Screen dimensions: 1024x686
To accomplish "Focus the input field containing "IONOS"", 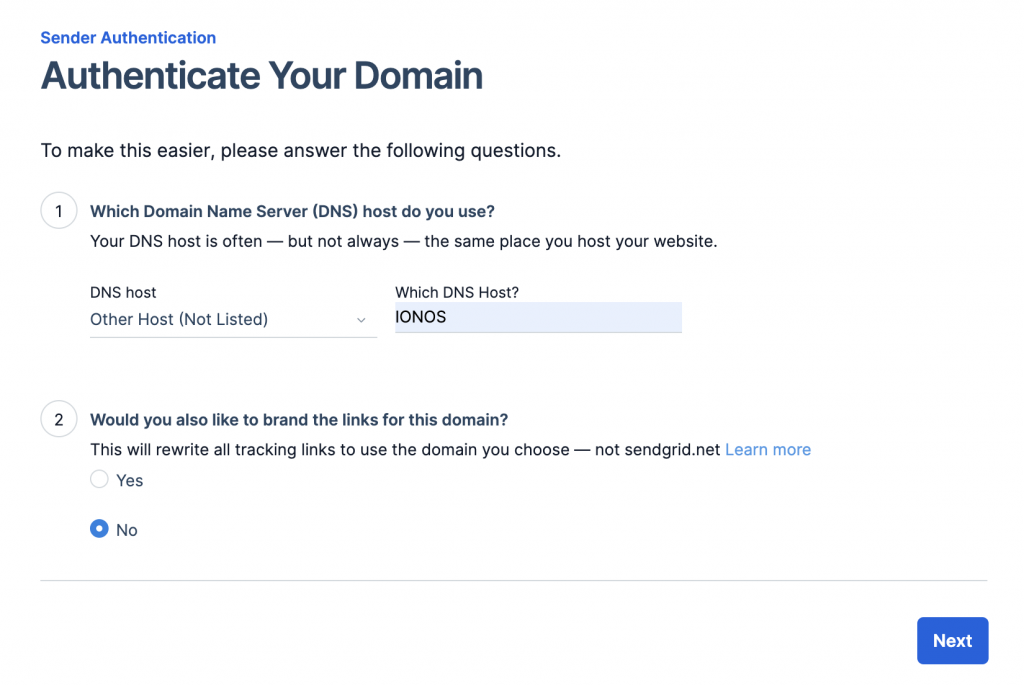I will click(x=538, y=318).
